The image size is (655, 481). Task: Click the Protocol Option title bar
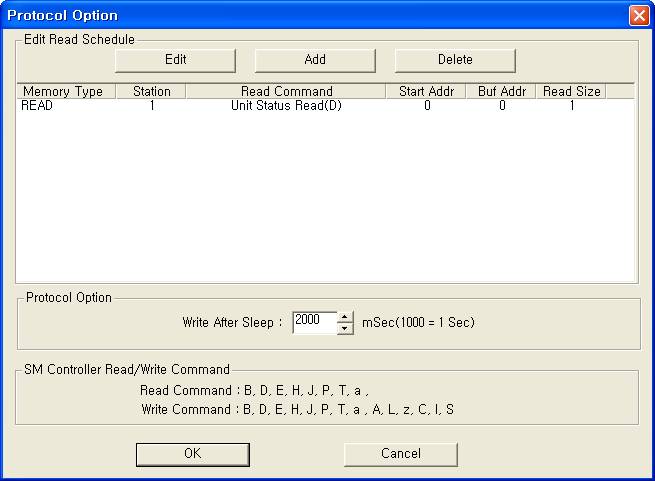tap(300, 15)
